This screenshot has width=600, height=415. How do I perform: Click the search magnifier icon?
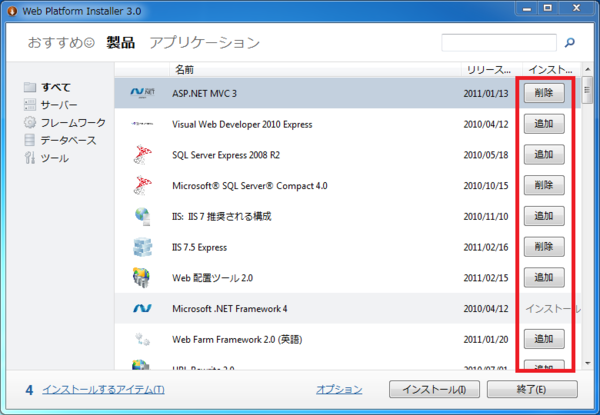point(569,42)
